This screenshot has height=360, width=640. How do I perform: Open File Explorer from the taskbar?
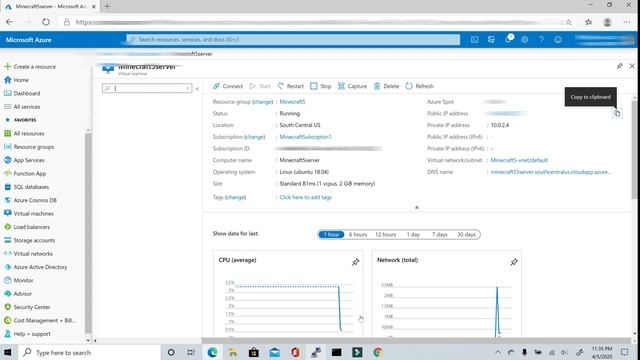pyautogui.click(x=233, y=352)
